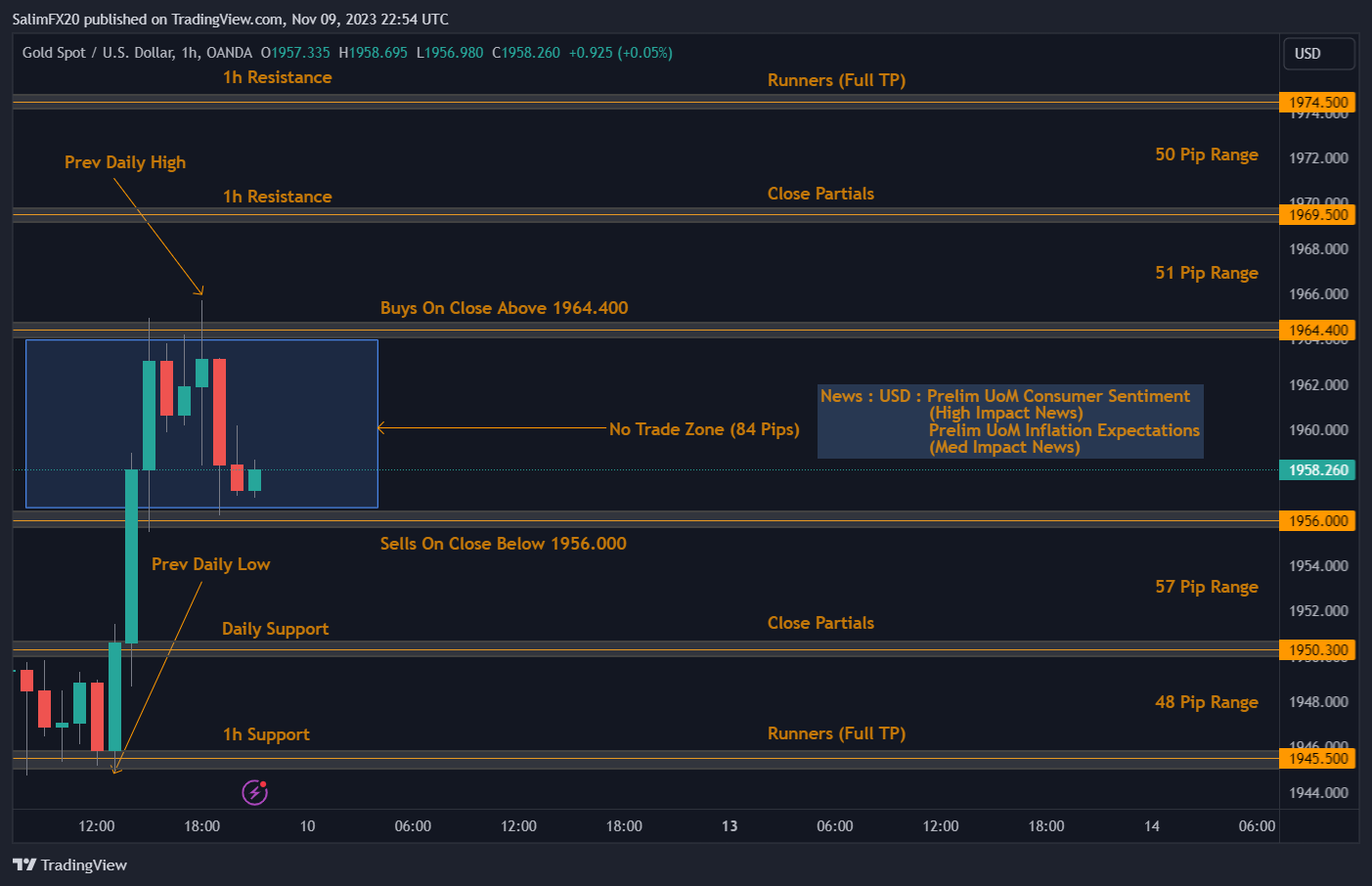Image resolution: width=1372 pixels, height=886 pixels.
Task: Click the '14' date marker on time axis
Action: (1152, 826)
